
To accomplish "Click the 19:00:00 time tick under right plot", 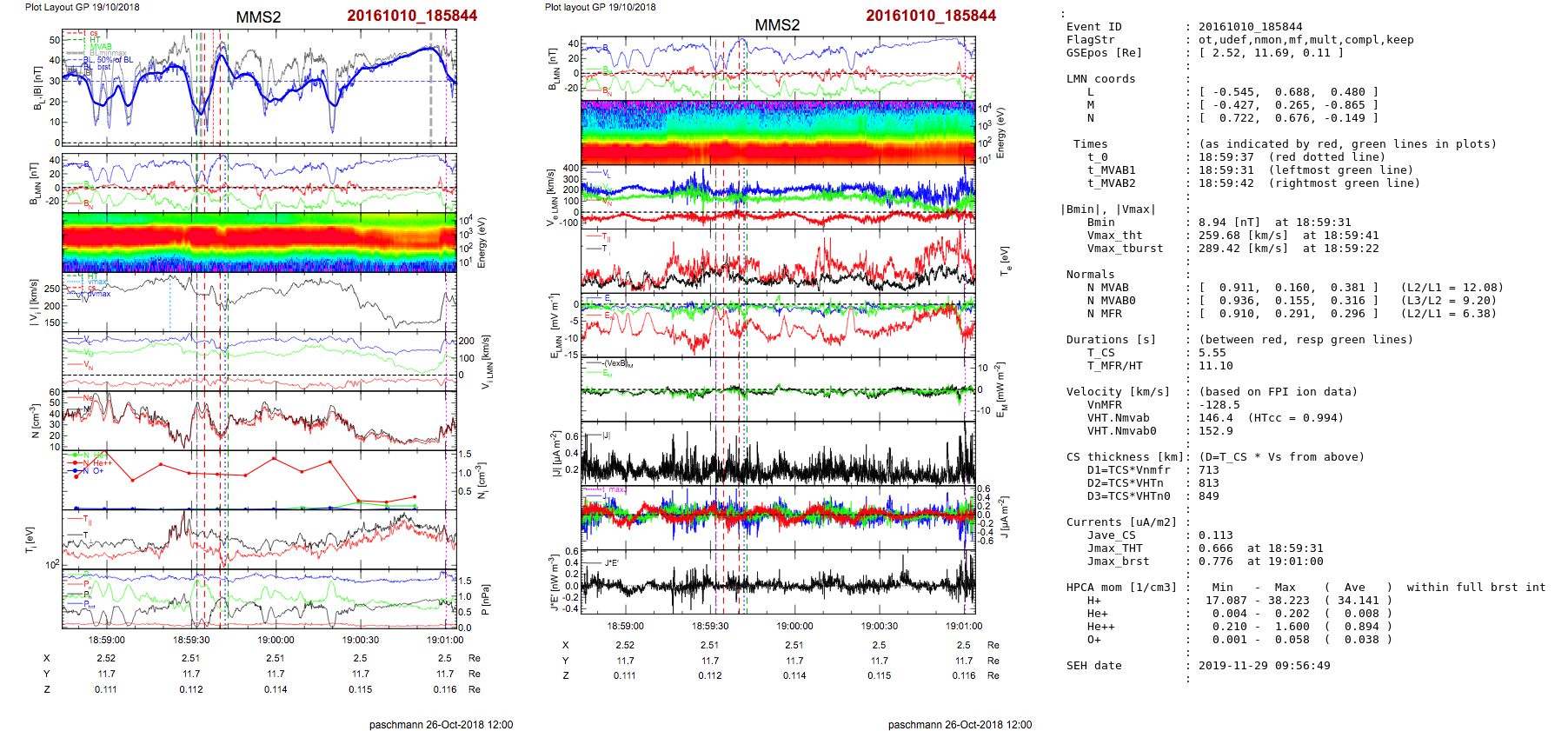I will (794, 626).
